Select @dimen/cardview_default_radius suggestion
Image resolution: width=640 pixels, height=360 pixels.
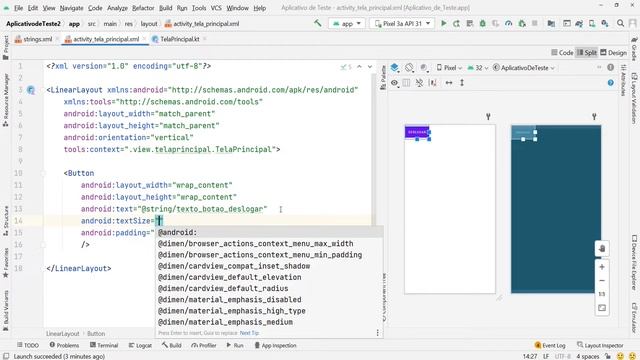click(x=269, y=289)
